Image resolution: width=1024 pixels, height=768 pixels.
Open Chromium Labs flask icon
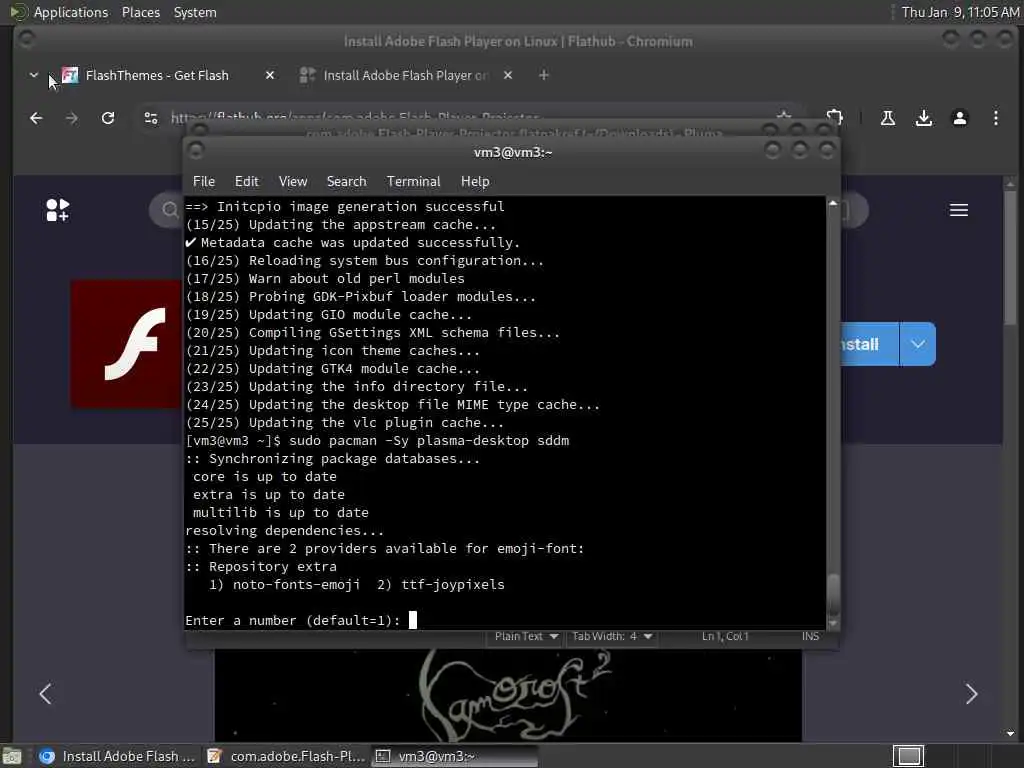click(888, 118)
